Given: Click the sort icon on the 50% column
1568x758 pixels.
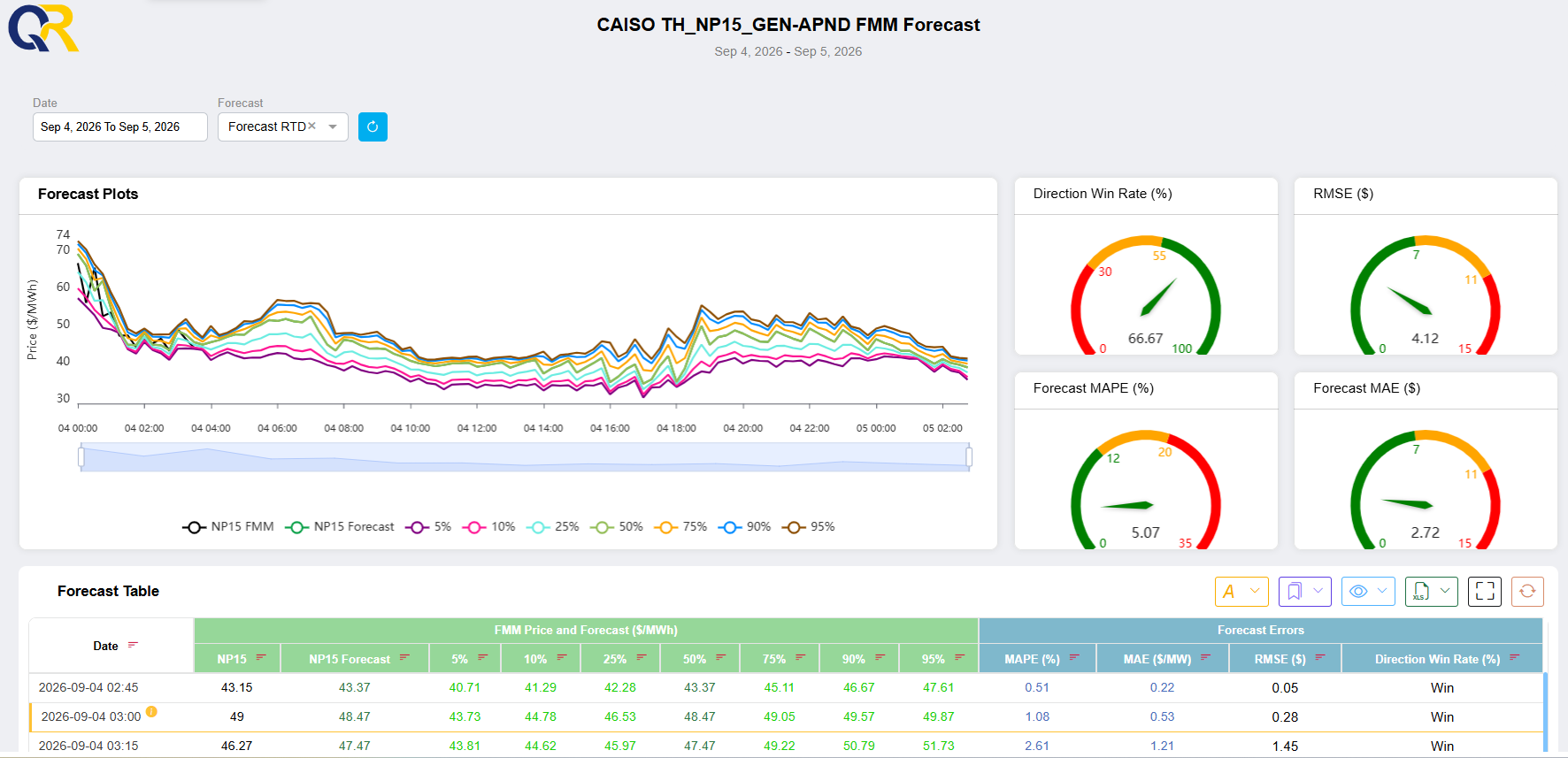Looking at the screenshot, I should pyautogui.click(x=720, y=658).
